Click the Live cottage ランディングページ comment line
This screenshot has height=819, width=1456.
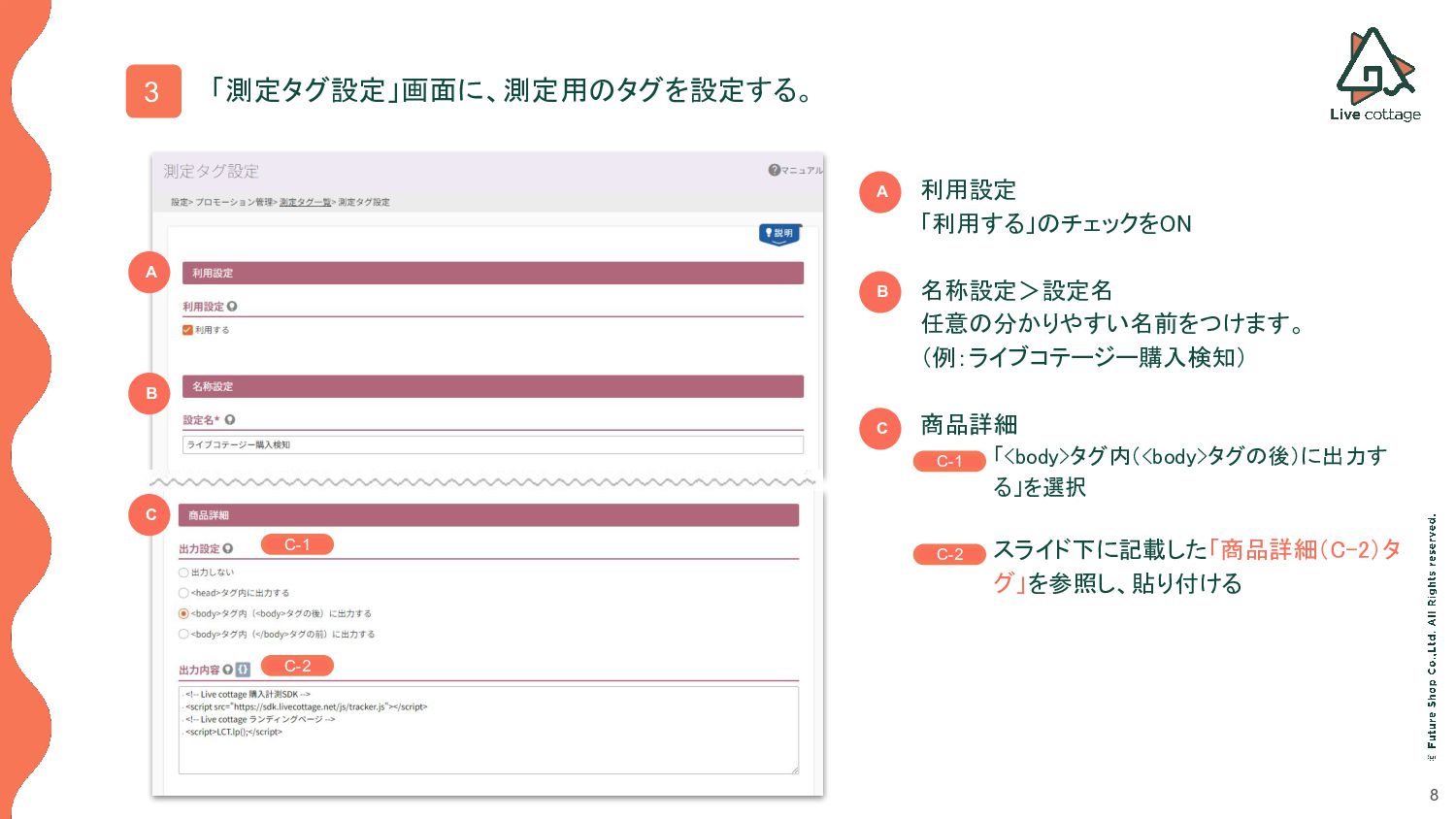(x=260, y=720)
